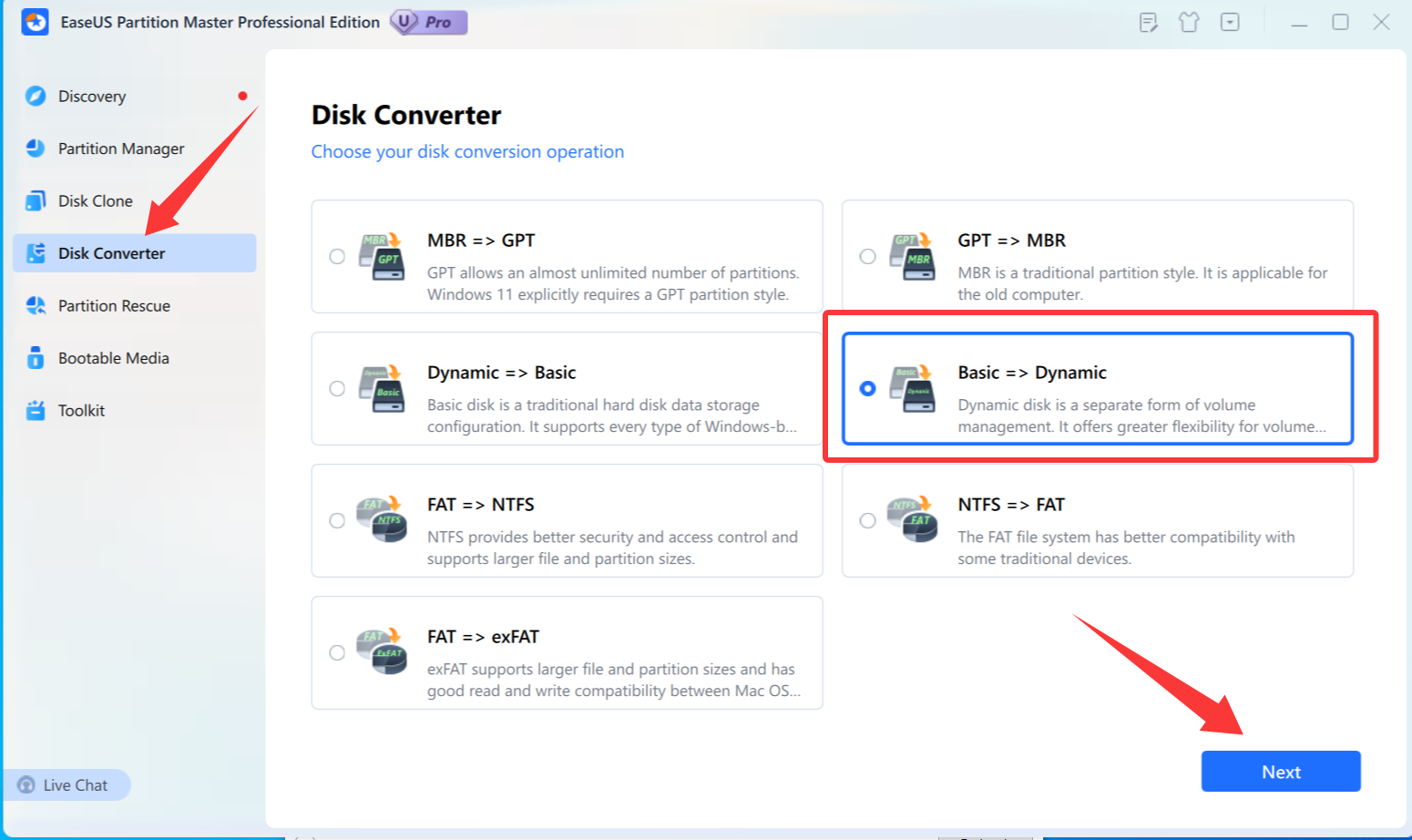The height and width of the screenshot is (840, 1412).
Task: Open the title bar dropdown menu icon
Action: (x=1230, y=22)
